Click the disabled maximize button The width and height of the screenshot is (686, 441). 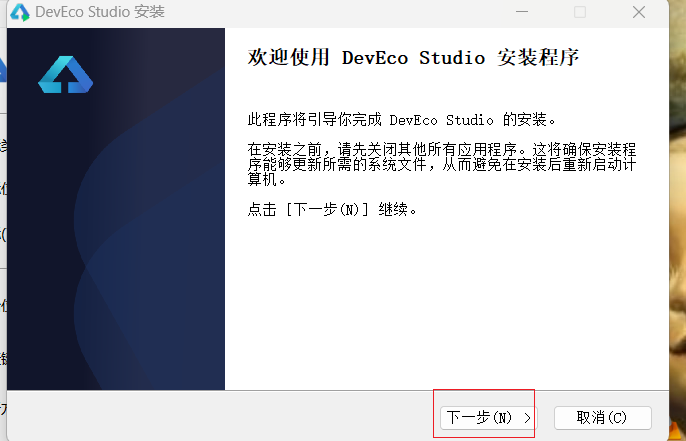click(580, 12)
